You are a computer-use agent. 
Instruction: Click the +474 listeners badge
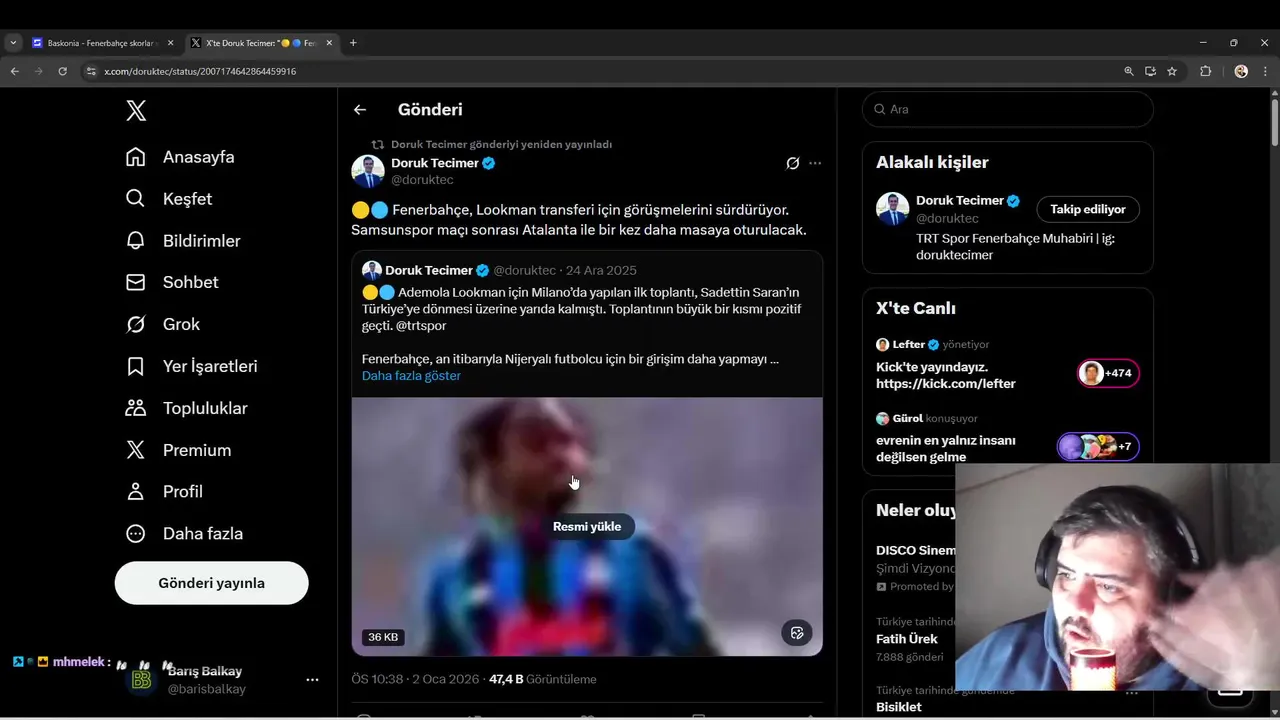(1108, 373)
